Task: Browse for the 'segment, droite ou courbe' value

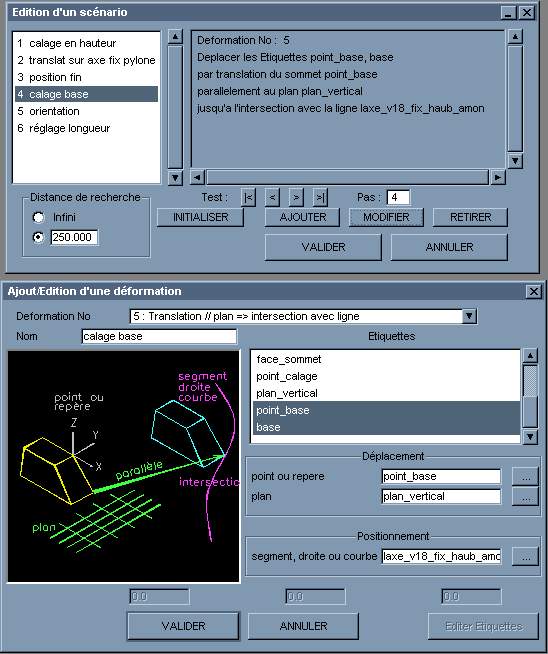Action: pyautogui.click(x=525, y=557)
